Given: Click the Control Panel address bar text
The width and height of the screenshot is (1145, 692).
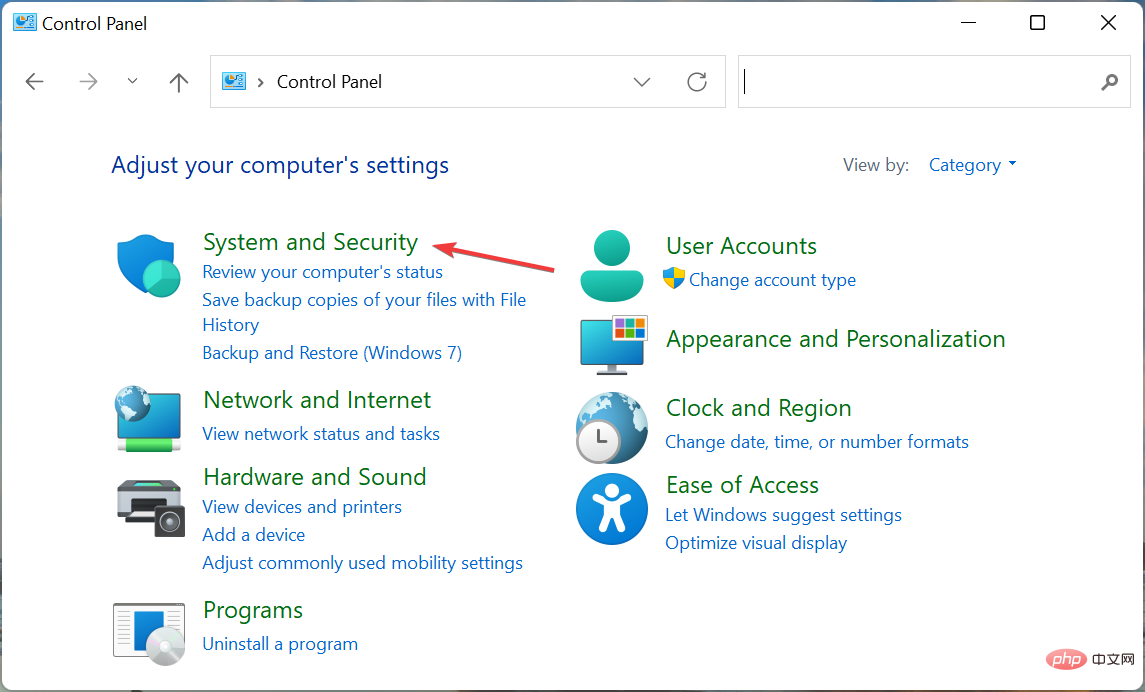Looking at the screenshot, I should tap(329, 82).
